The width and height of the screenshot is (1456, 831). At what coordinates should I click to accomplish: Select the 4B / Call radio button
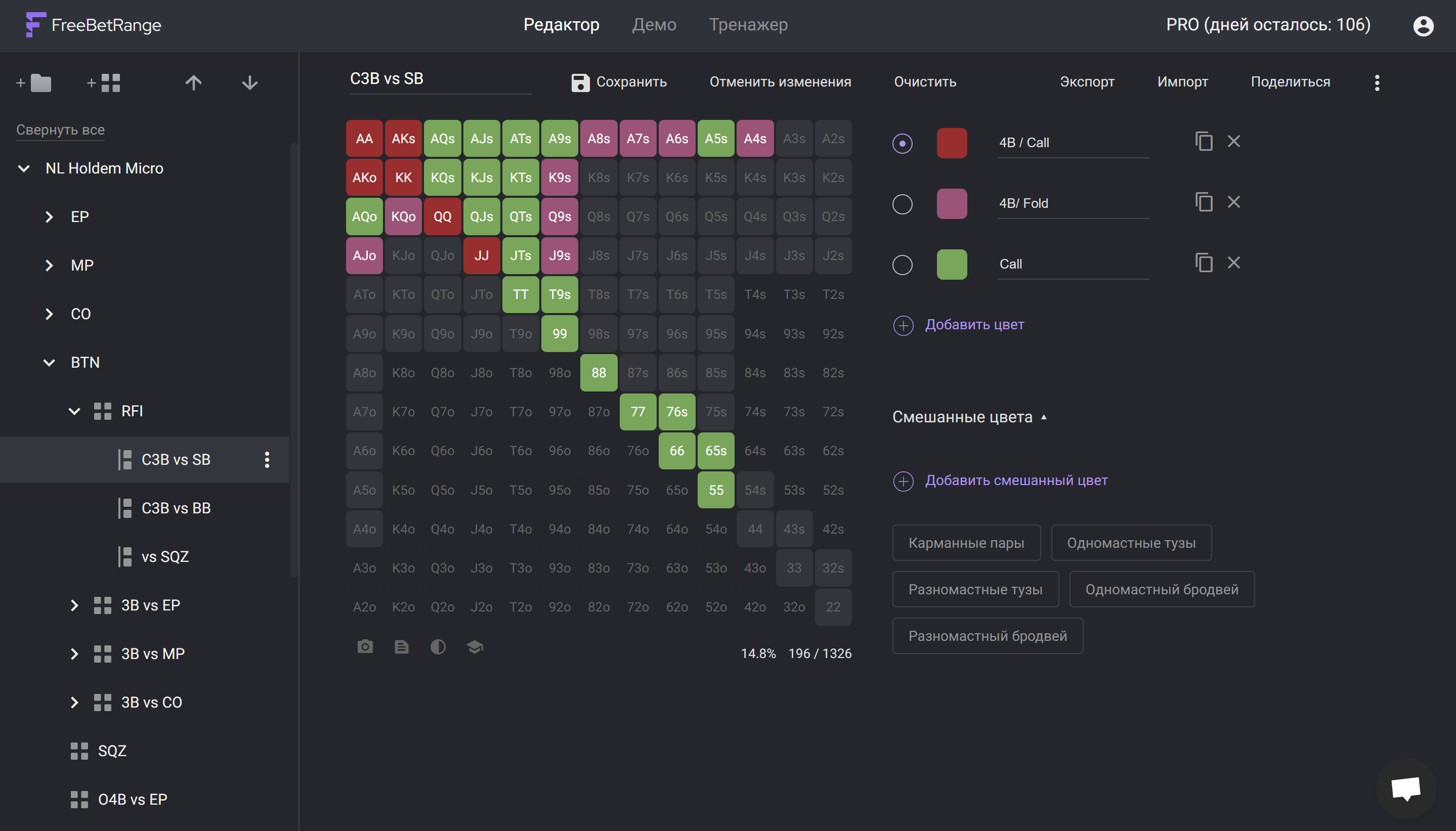tap(902, 143)
